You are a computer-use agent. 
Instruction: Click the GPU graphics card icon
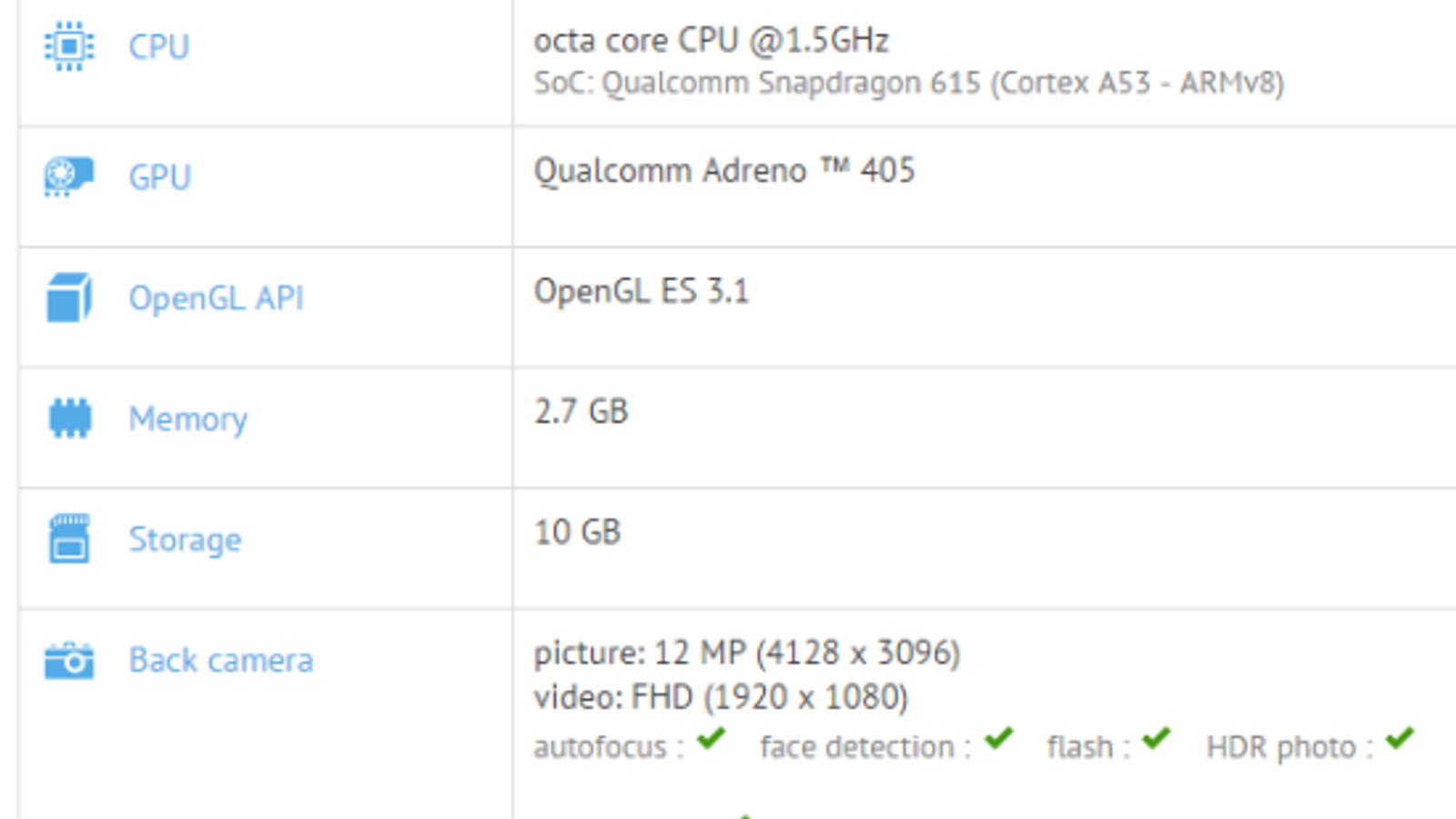tap(69, 177)
